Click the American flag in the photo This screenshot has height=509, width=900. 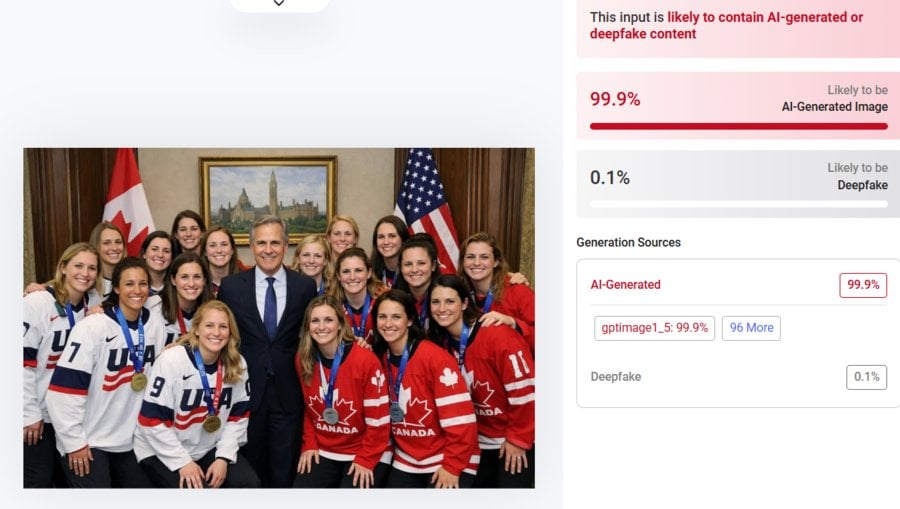pyautogui.click(x=426, y=200)
